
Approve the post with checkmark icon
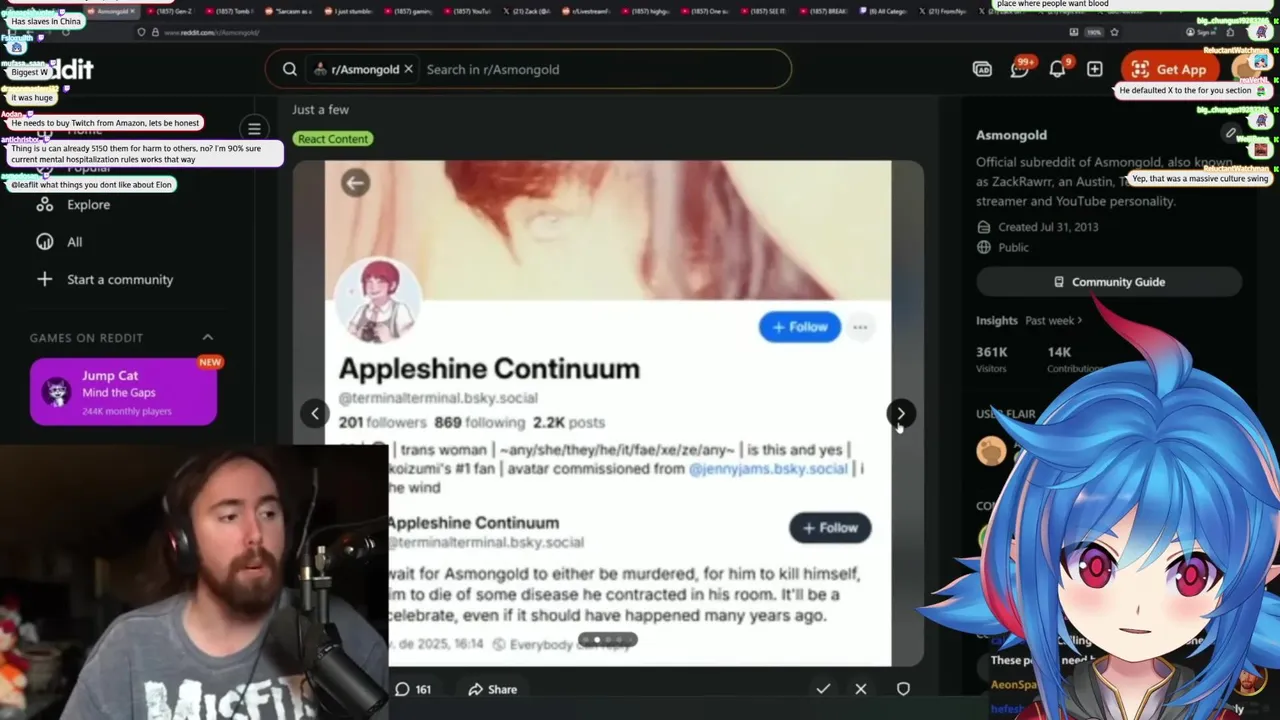coord(823,689)
